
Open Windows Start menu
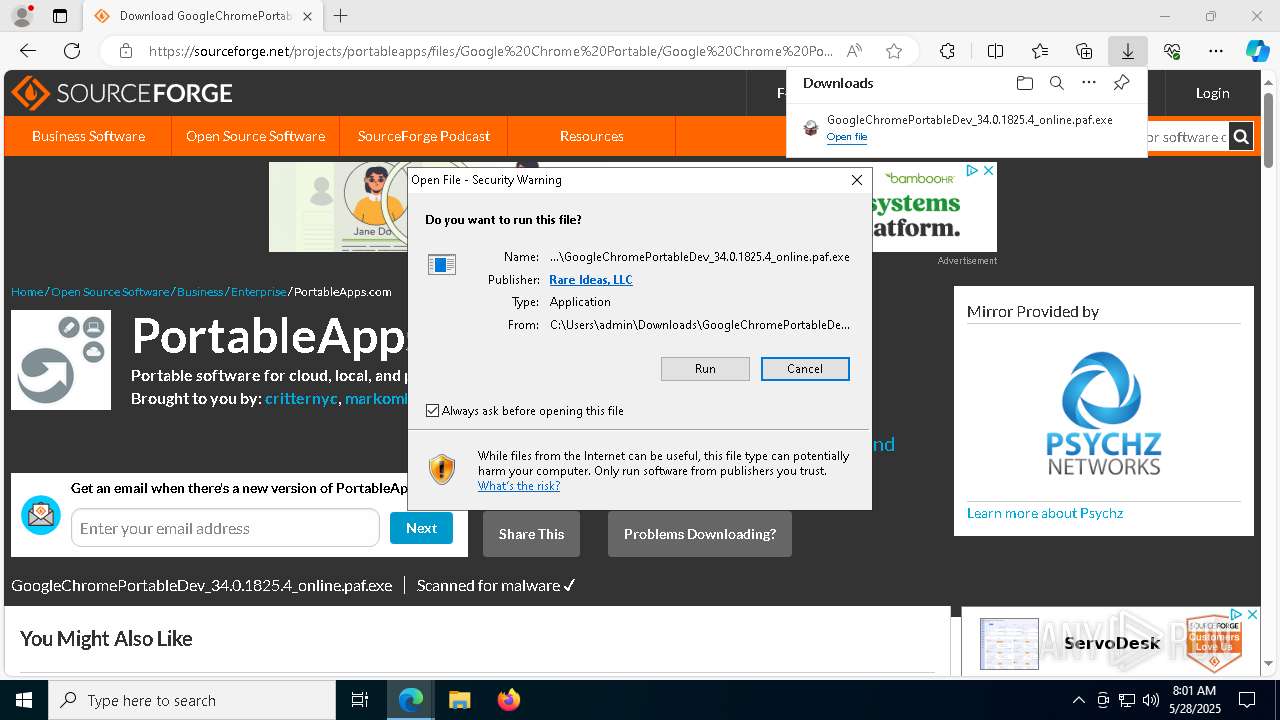(24, 700)
